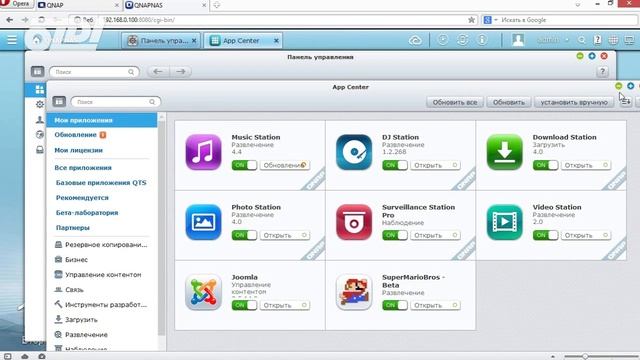This screenshot has width=640, height=360.
Task: Open Music Station Обновление button dropdown
Action: [303, 165]
